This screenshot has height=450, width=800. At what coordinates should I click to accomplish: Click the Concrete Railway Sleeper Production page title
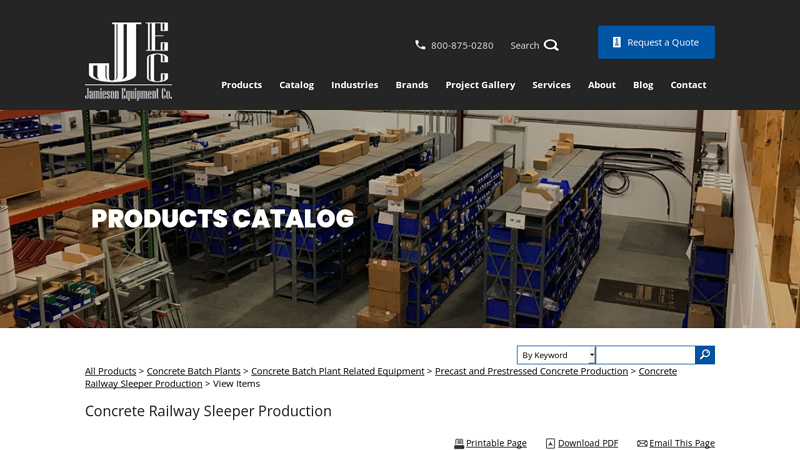click(x=208, y=411)
